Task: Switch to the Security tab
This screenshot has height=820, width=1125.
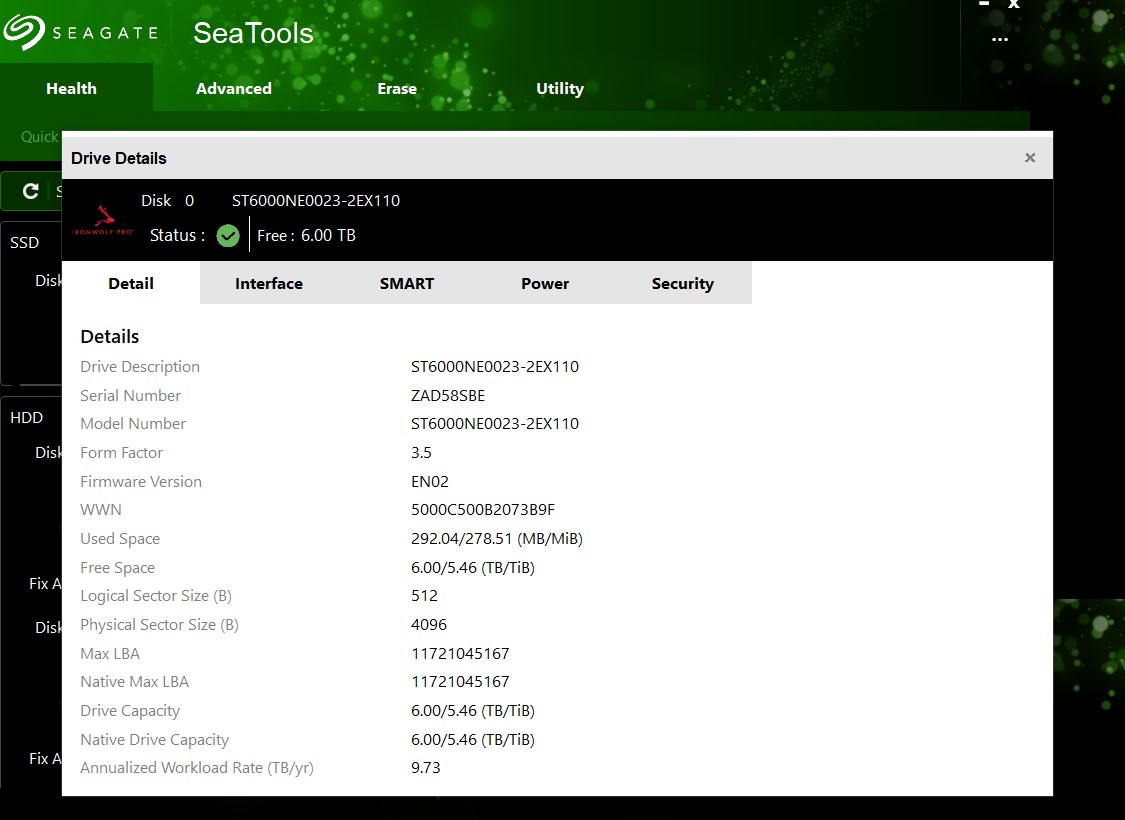Action: pos(683,284)
